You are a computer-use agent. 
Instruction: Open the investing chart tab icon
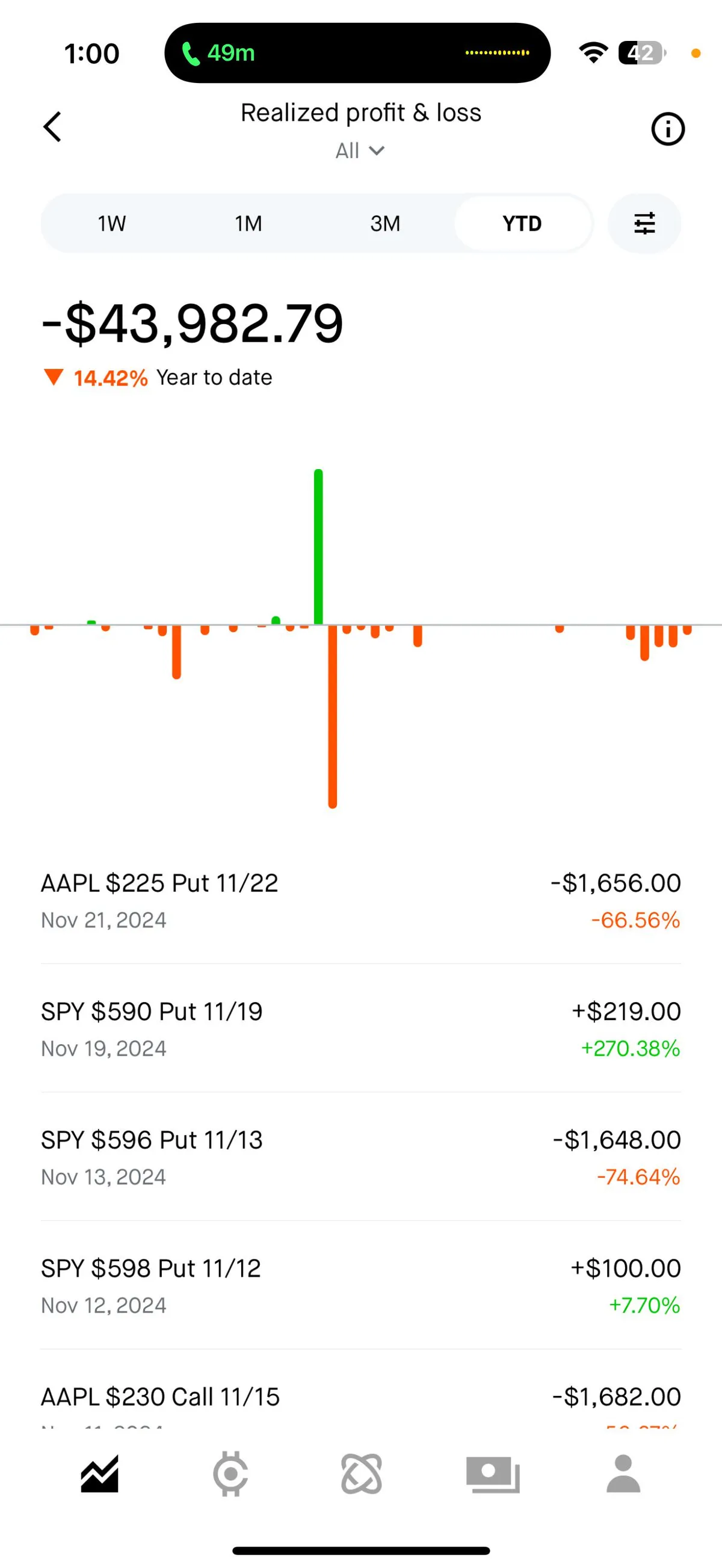pyautogui.click(x=99, y=1474)
